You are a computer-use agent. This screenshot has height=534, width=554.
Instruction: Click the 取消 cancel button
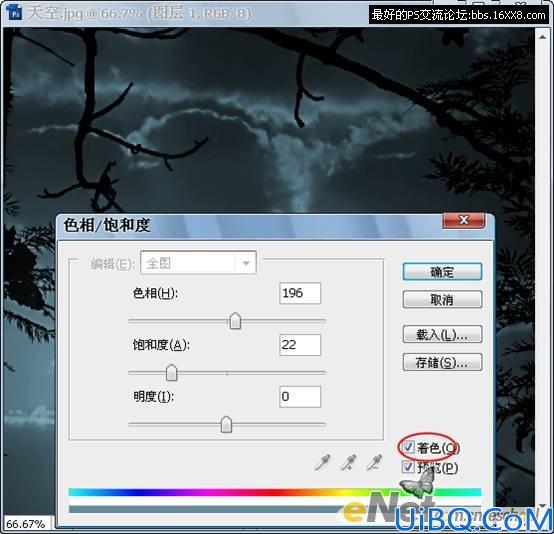tap(442, 300)
